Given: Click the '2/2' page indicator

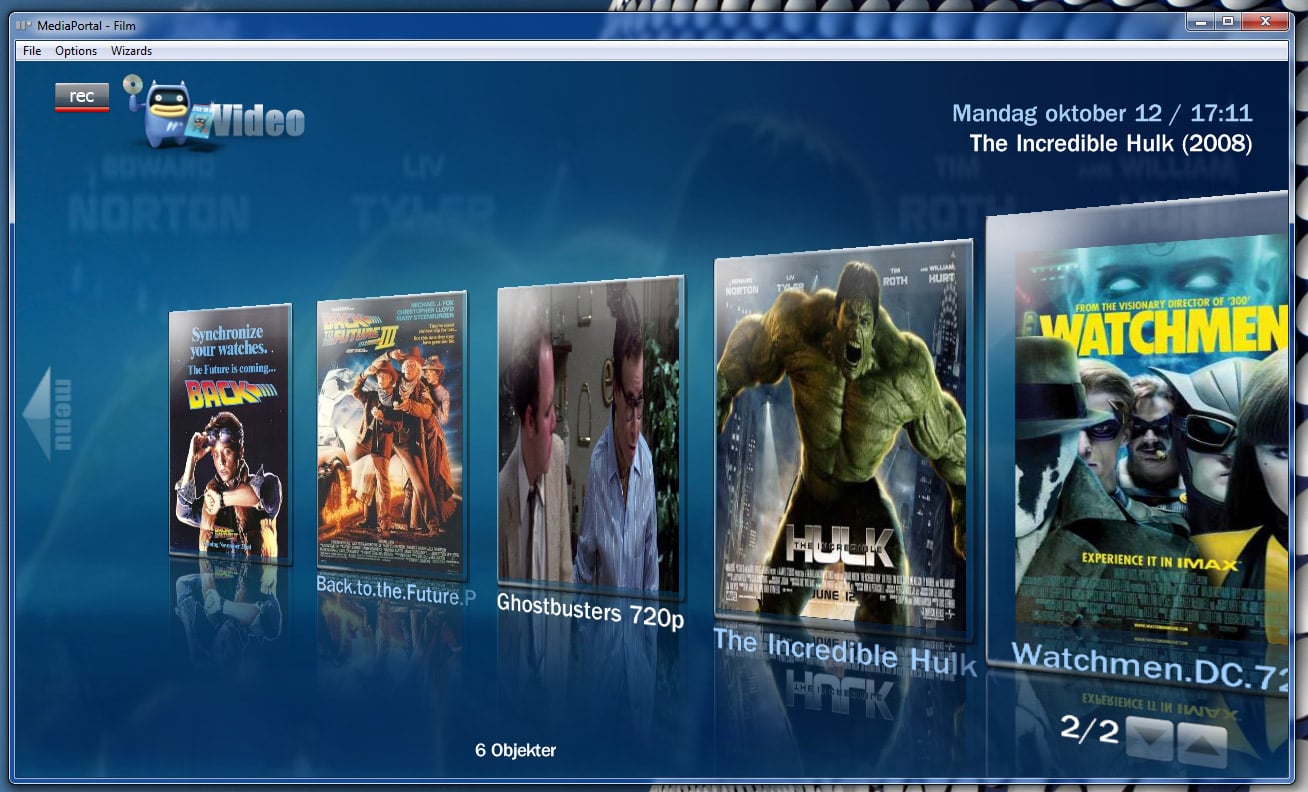Looking at the screenshot, I should pyautogui.click(x=1089, y=729).
